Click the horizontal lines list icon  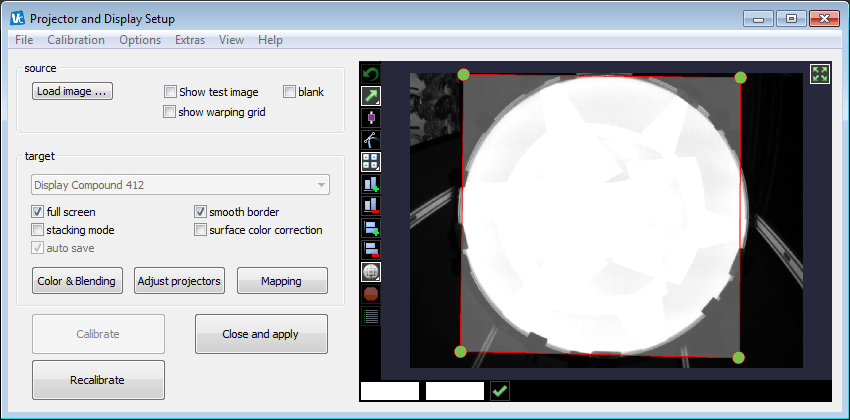tap(371, 315)
